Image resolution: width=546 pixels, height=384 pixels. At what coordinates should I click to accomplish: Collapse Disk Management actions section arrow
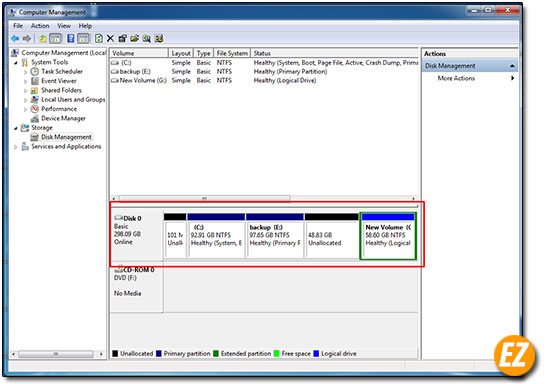coord(512,66)
